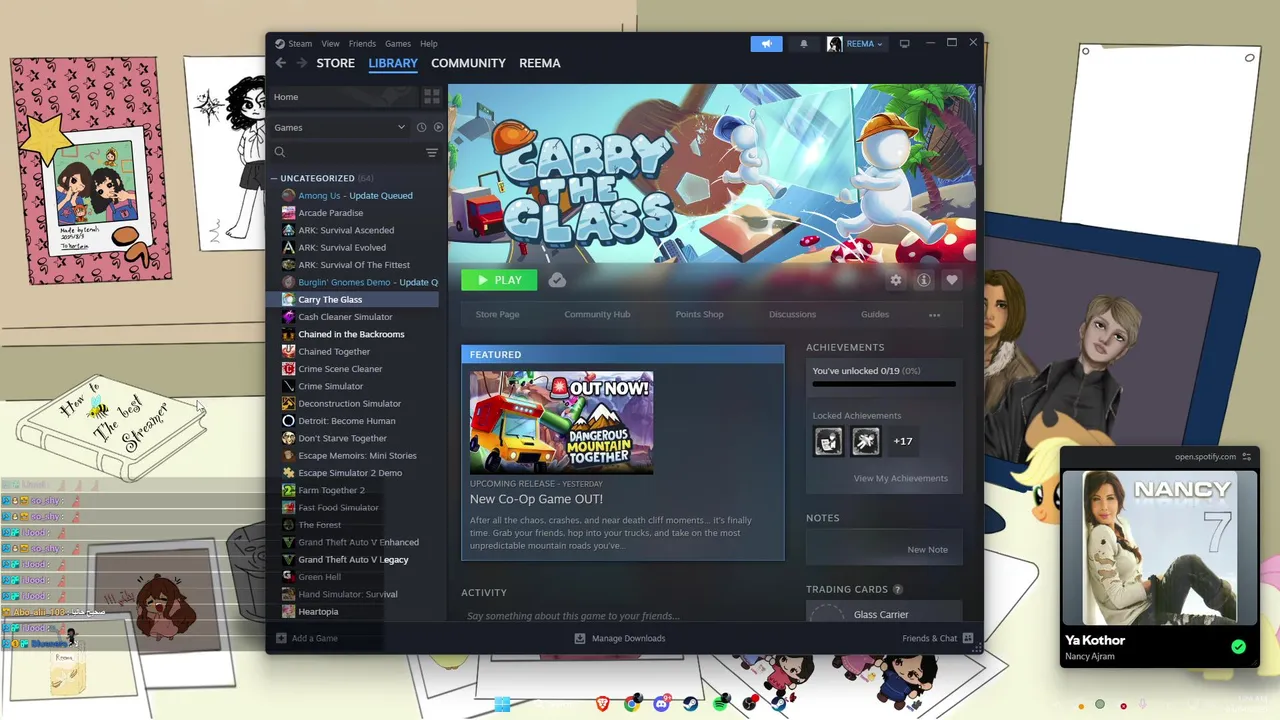Open the Discussions link
The image size is (1280, 720).
pos(792,315)
